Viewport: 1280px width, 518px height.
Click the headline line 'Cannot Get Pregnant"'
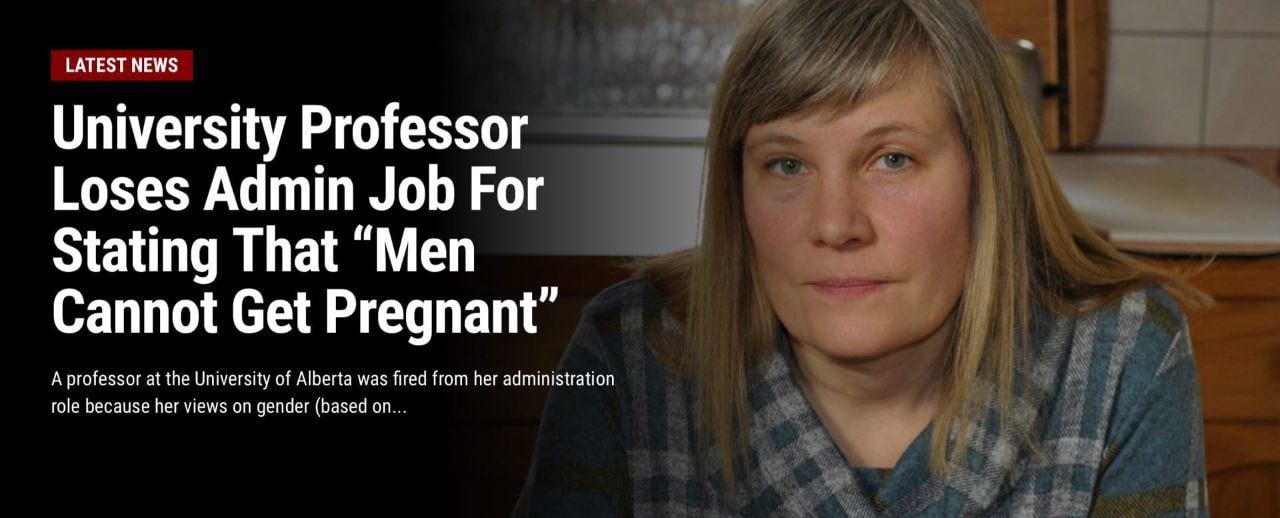305,311
